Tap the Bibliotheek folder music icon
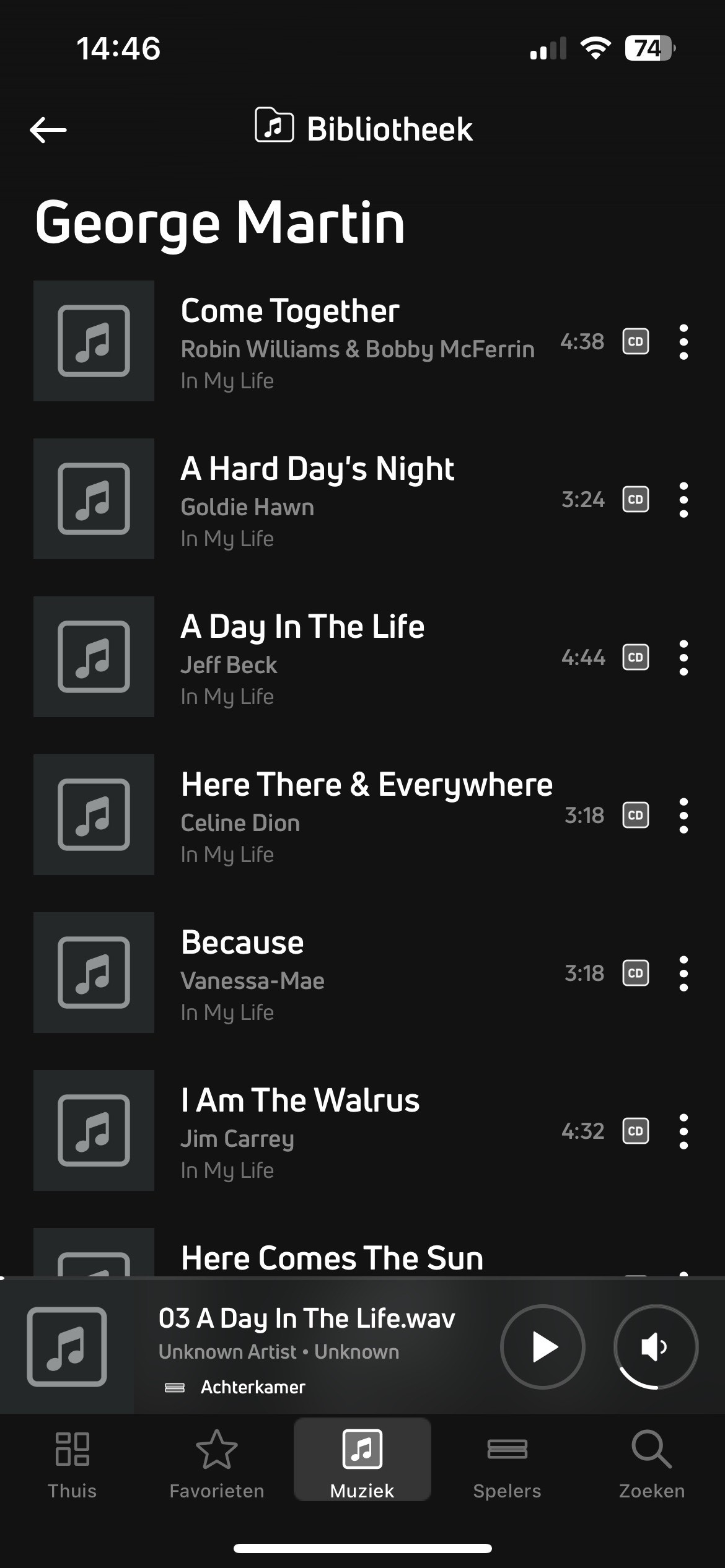The image size is (725, 1568). [274, 126]
